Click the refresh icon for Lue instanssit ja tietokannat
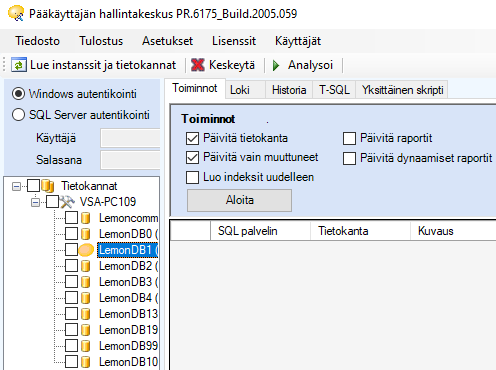The height and width of the screenshot is (370, 496). 19,65
